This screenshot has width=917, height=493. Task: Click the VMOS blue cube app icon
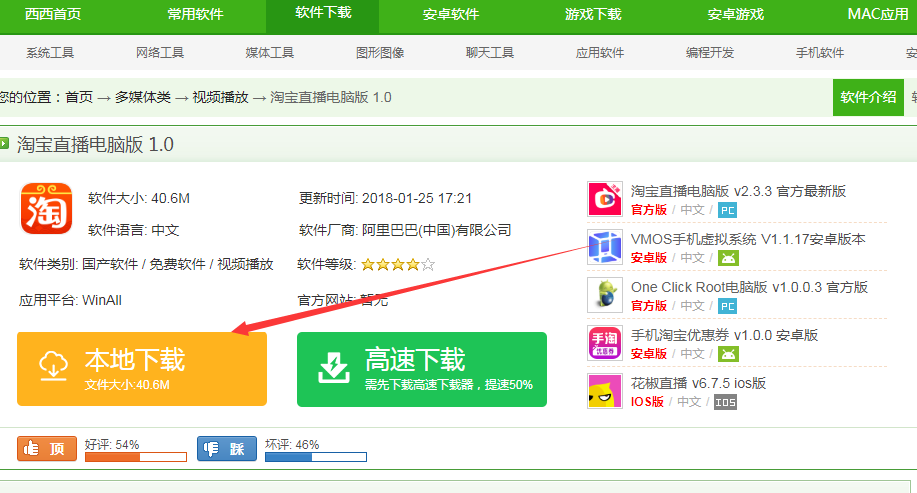605,247
